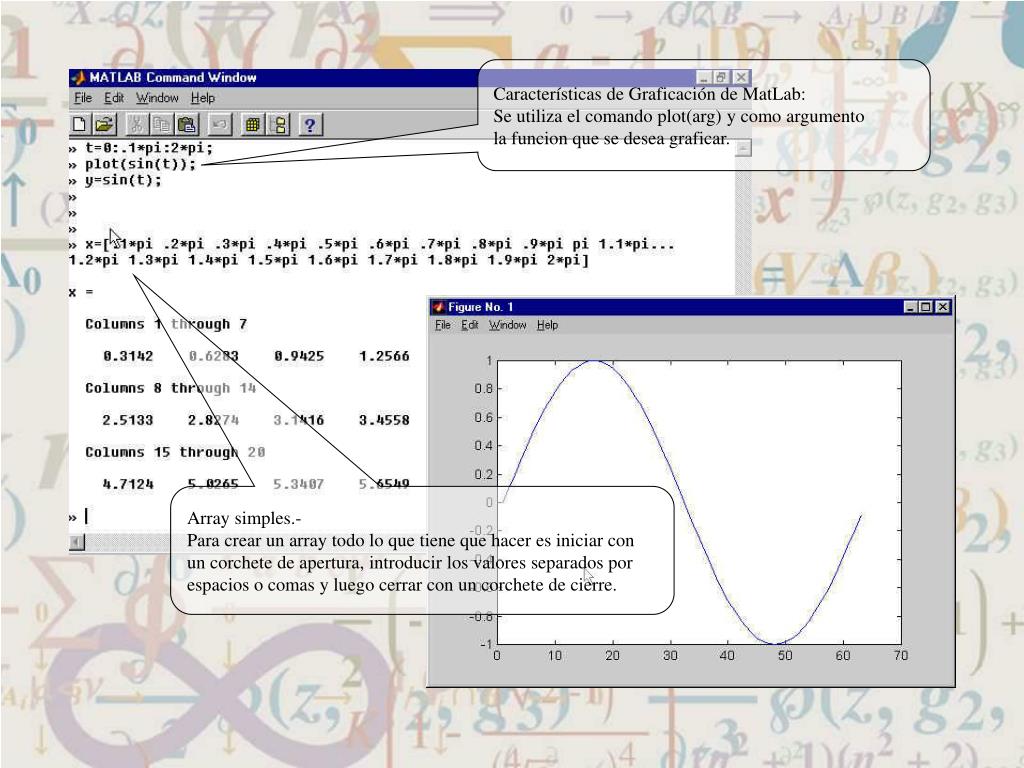Click the Undo arrow icon
The width and height of the screenshot is (1024, 768).
219,124
